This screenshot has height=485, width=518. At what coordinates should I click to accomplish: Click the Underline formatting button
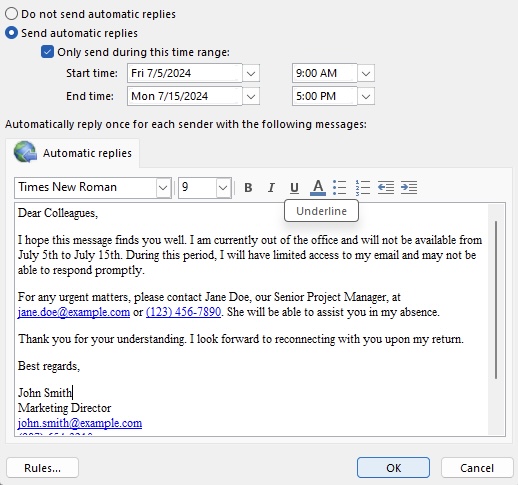pos(294,188)
